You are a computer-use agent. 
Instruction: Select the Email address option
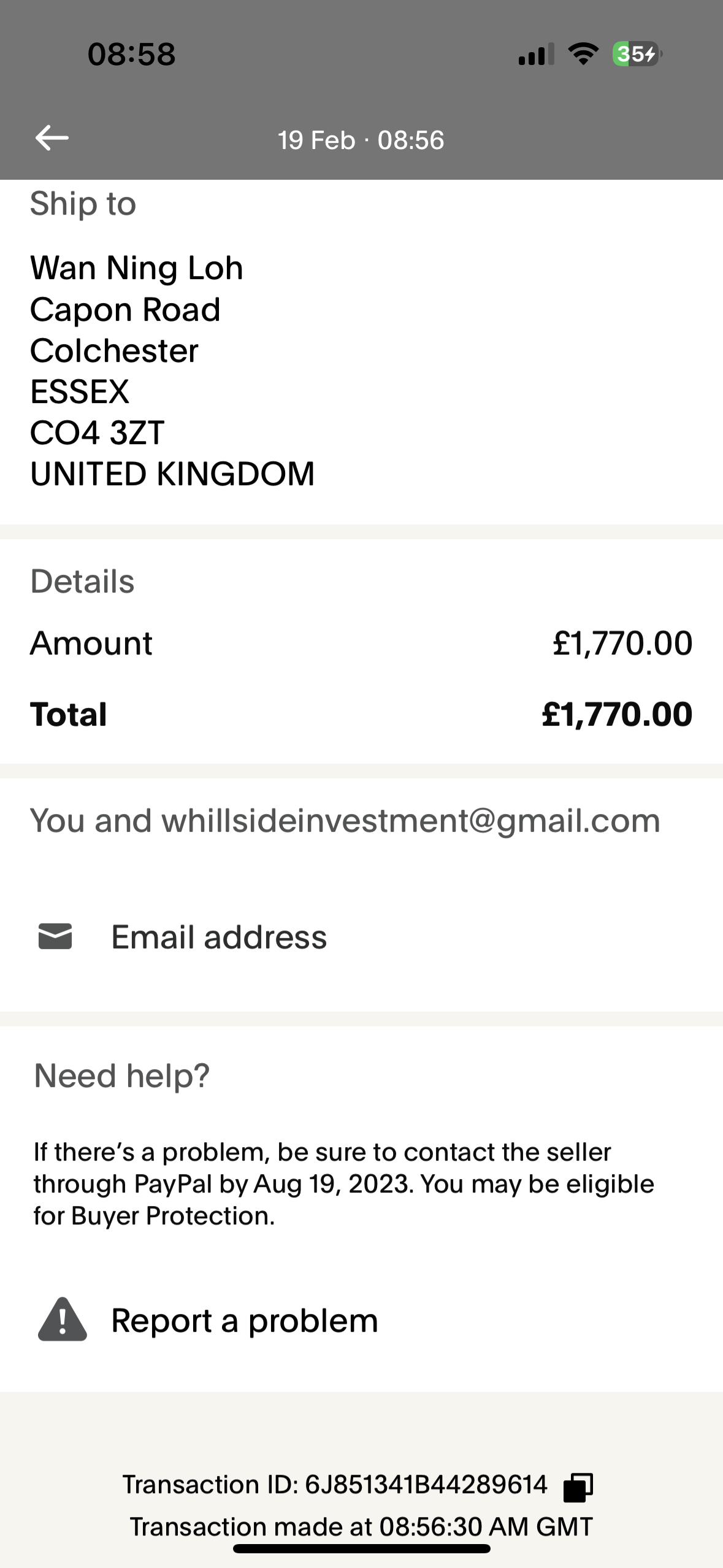point(219,937)
